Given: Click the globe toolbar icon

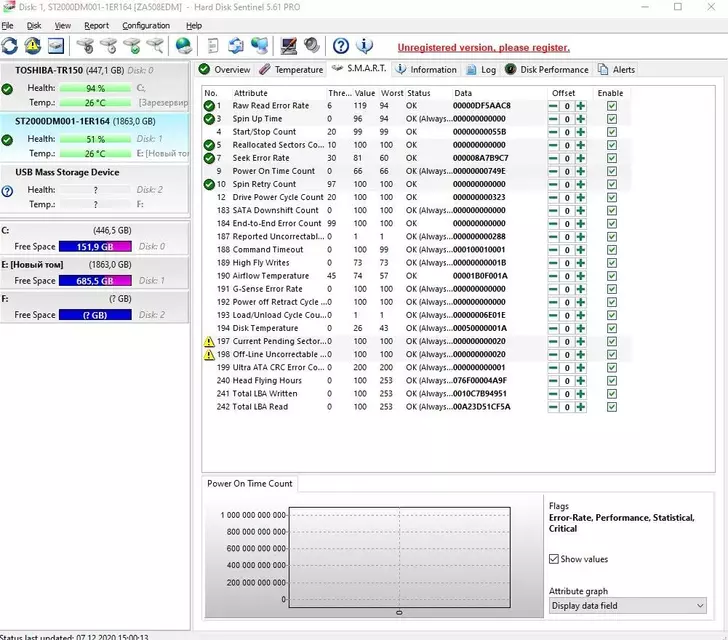Looking at the screenshot, I should (184, 46).
